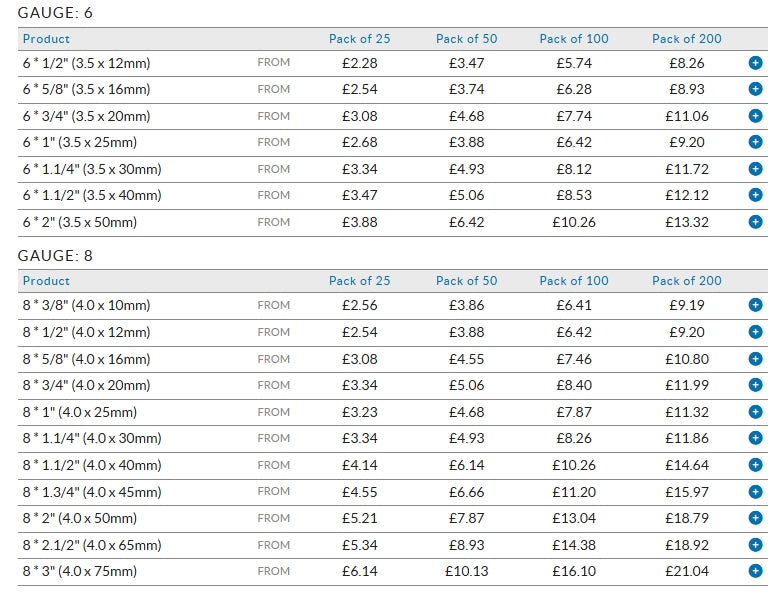The height and width of the screenshot is (593, 781).
Task: Click plus icon for 8 * 1" screws
Action: [755, 412]
